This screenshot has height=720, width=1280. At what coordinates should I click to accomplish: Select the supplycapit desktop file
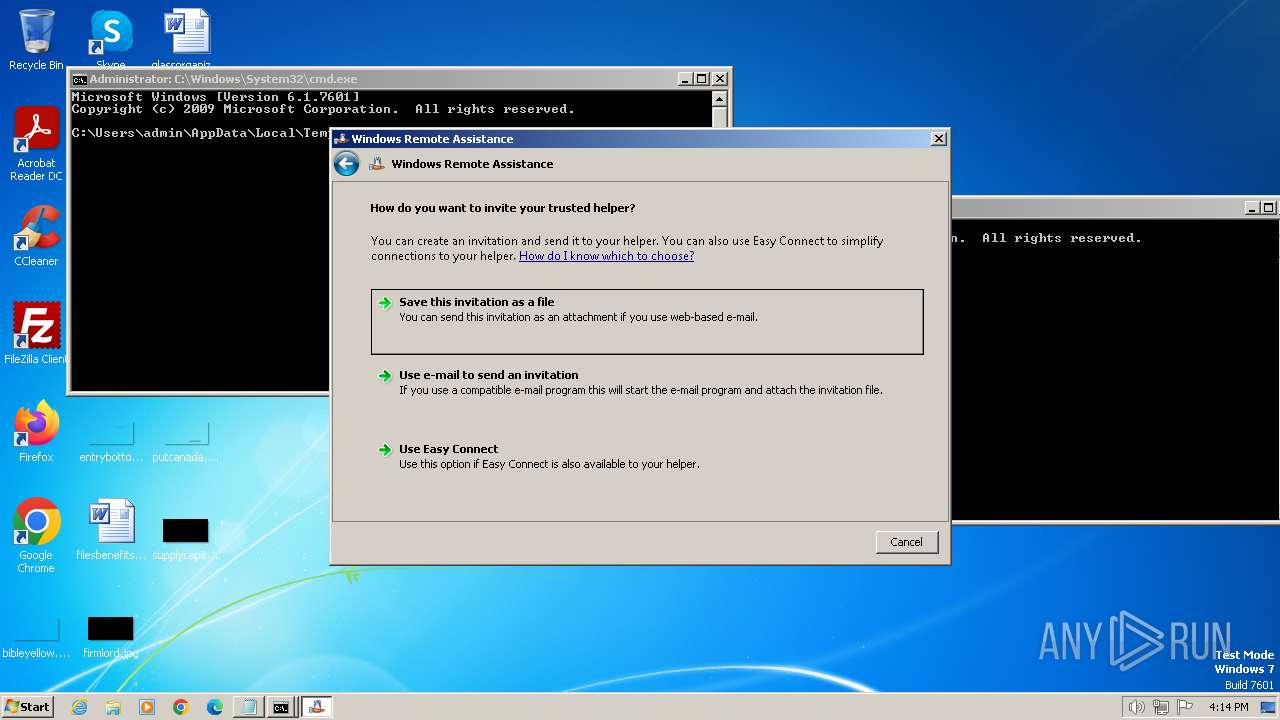tap(185, 537)
